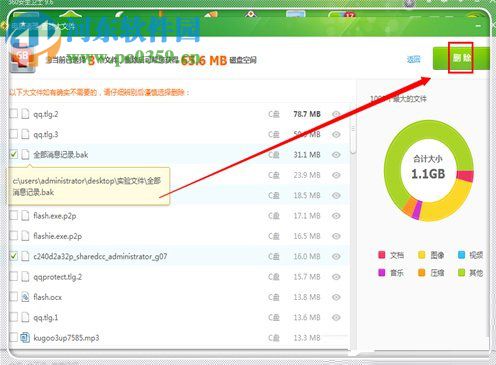The height and width of the screenshot is (365, 496).
Task: Click the file name qqprotect.tlg.2
Action: [57, 277]
